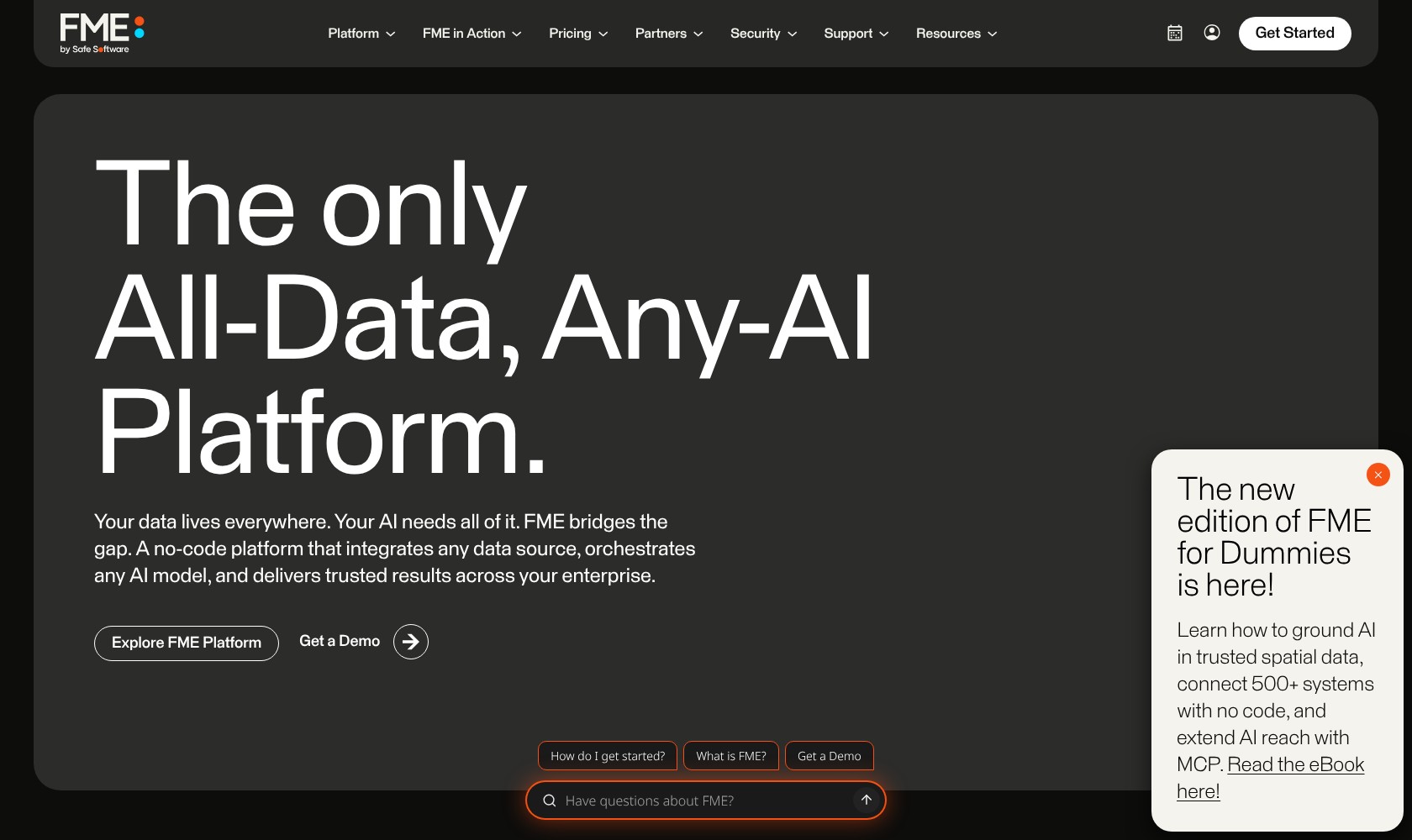Viewport: 1412px width, 840px height.
Task: Close the FME for Dummies popup
Action: click(x=1378, y=475)
